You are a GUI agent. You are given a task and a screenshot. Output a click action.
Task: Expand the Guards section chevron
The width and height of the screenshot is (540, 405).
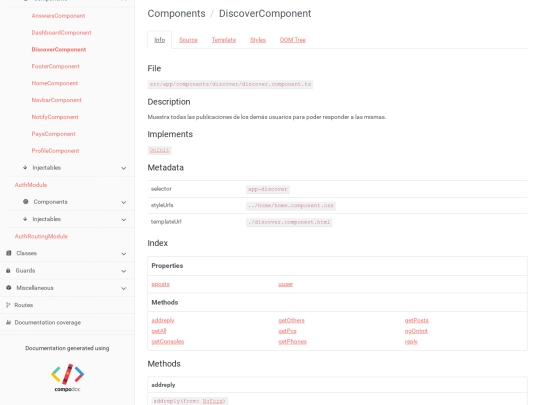click(x=124, y=271)
